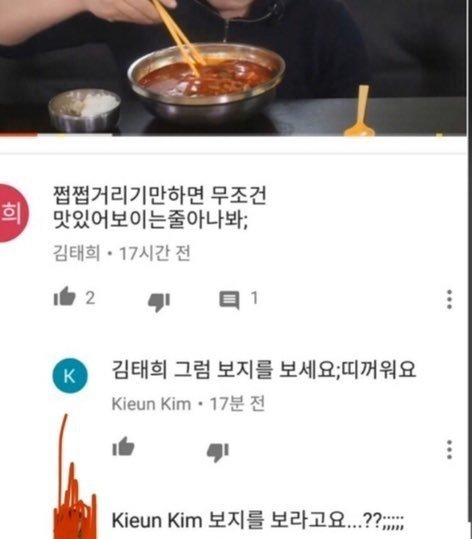Select bottom reply mentioning Kieun Kim
The width and height of the screenshot is (472, 539).
click(258, 520)
